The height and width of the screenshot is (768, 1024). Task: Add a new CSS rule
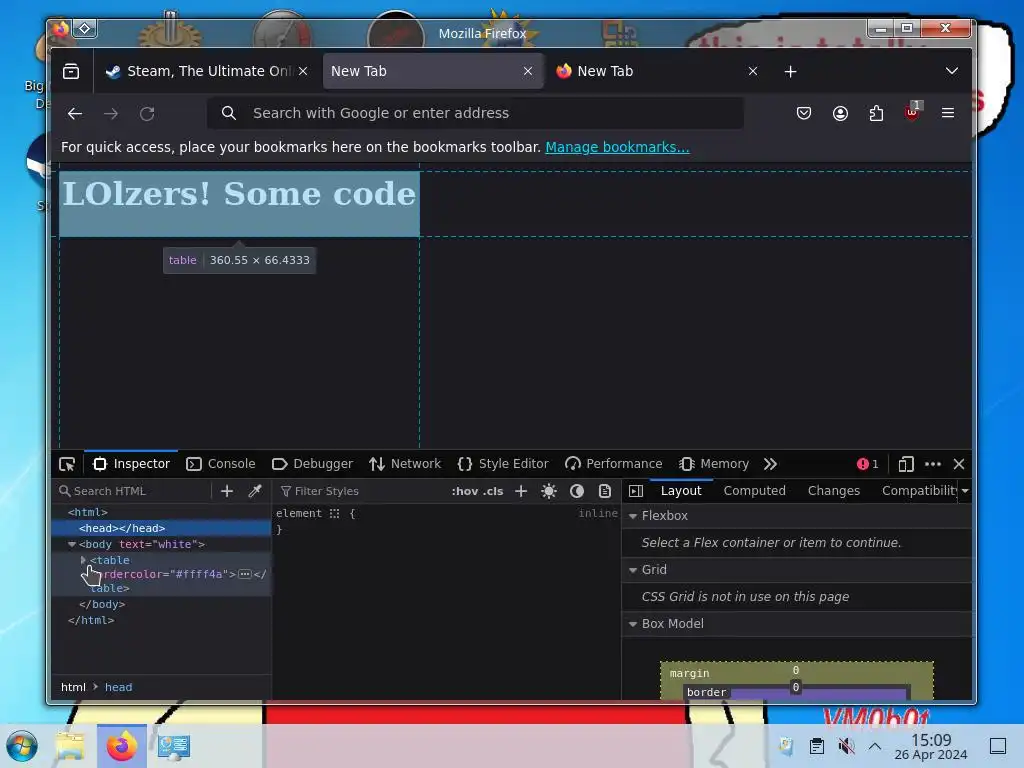click(520, 491)
